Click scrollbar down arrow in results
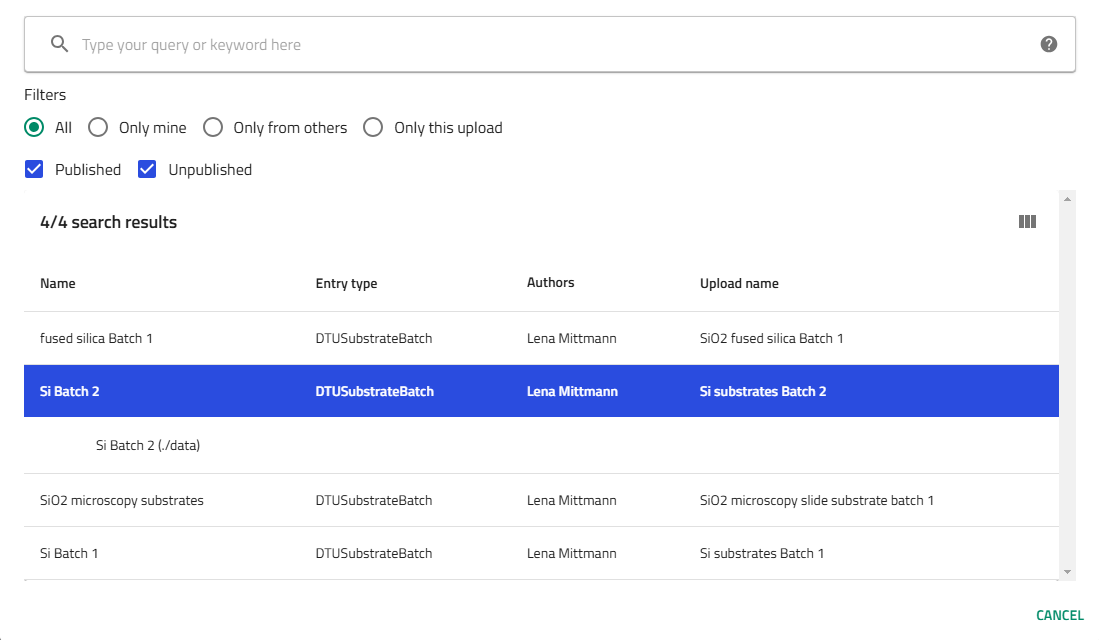 tap(1067, 572)
